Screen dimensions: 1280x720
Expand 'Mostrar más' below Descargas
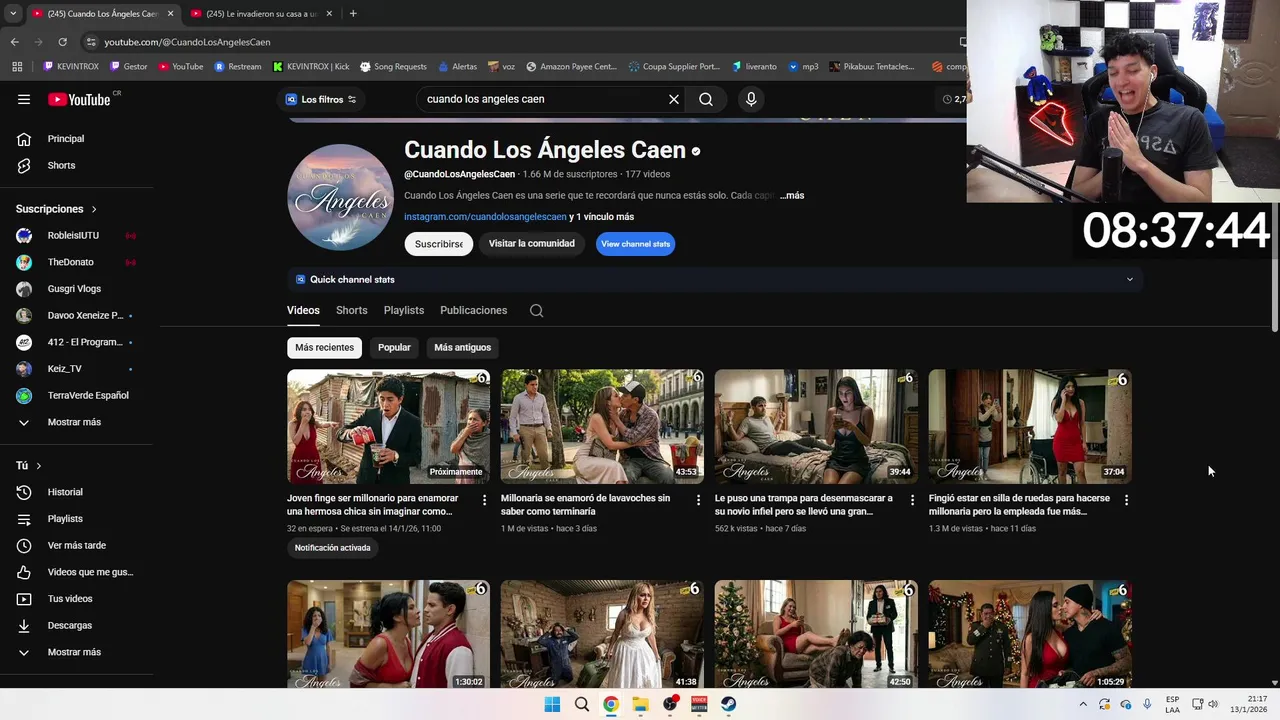pos(76,652)
